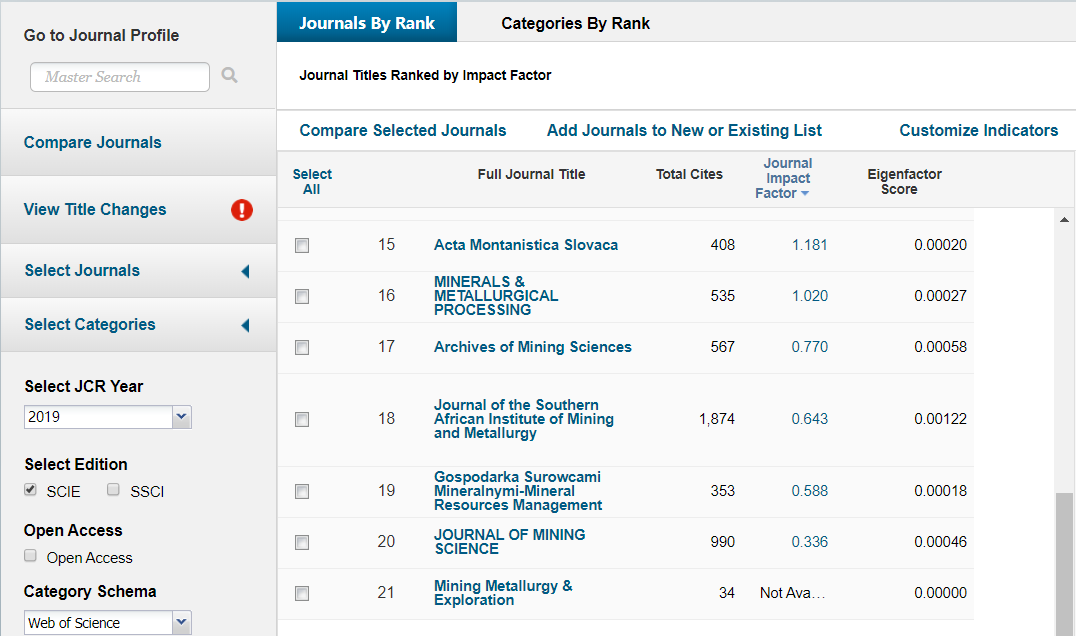This screenshot has height=636, width=1076.
Task: Open Customize Indicators
Action: (x=978, y=131)
